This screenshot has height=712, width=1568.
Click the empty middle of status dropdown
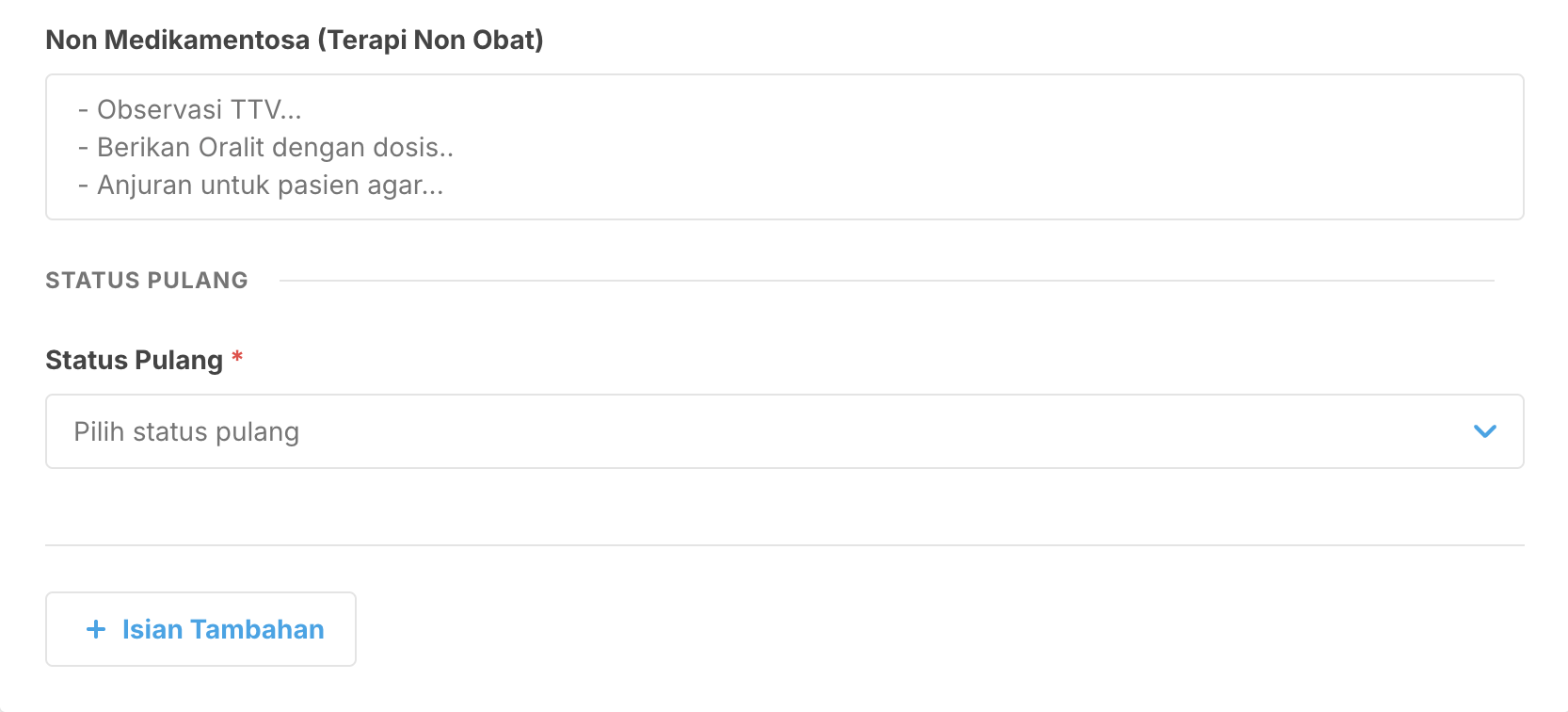847,431
